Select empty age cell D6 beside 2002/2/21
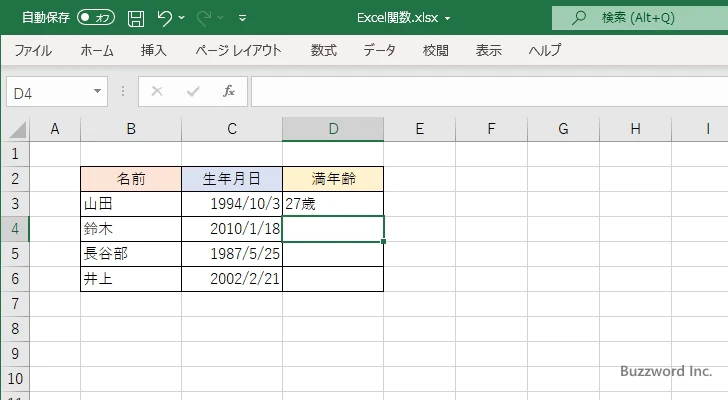Viewport: 728px width, 400px height. [x=333, y=279]
